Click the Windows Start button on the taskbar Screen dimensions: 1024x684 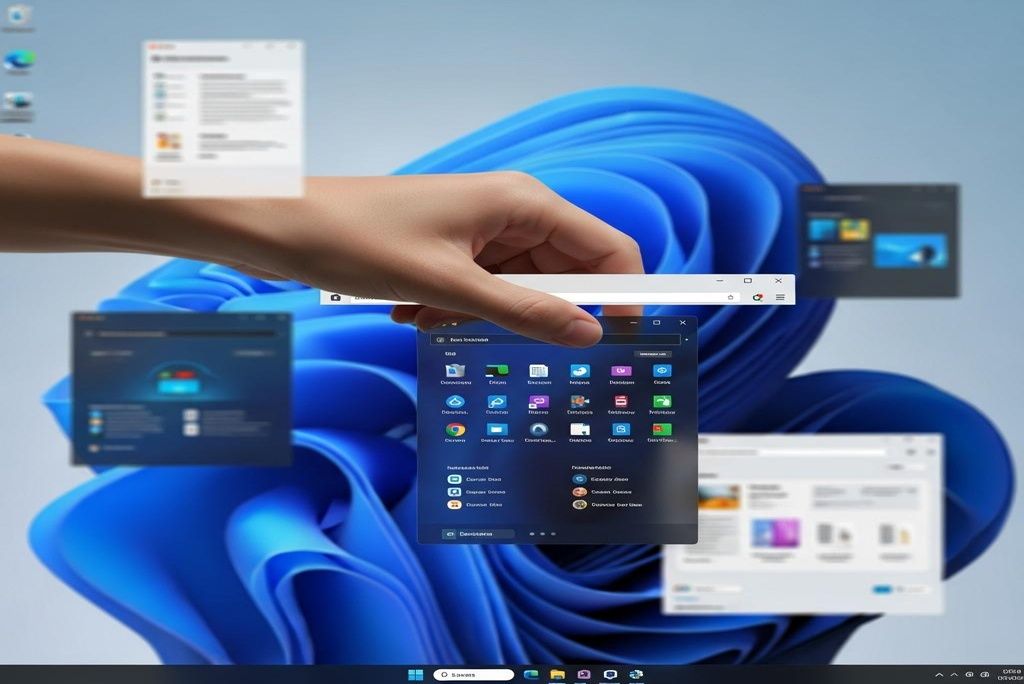pyautogui.click(x=415, y=675)
